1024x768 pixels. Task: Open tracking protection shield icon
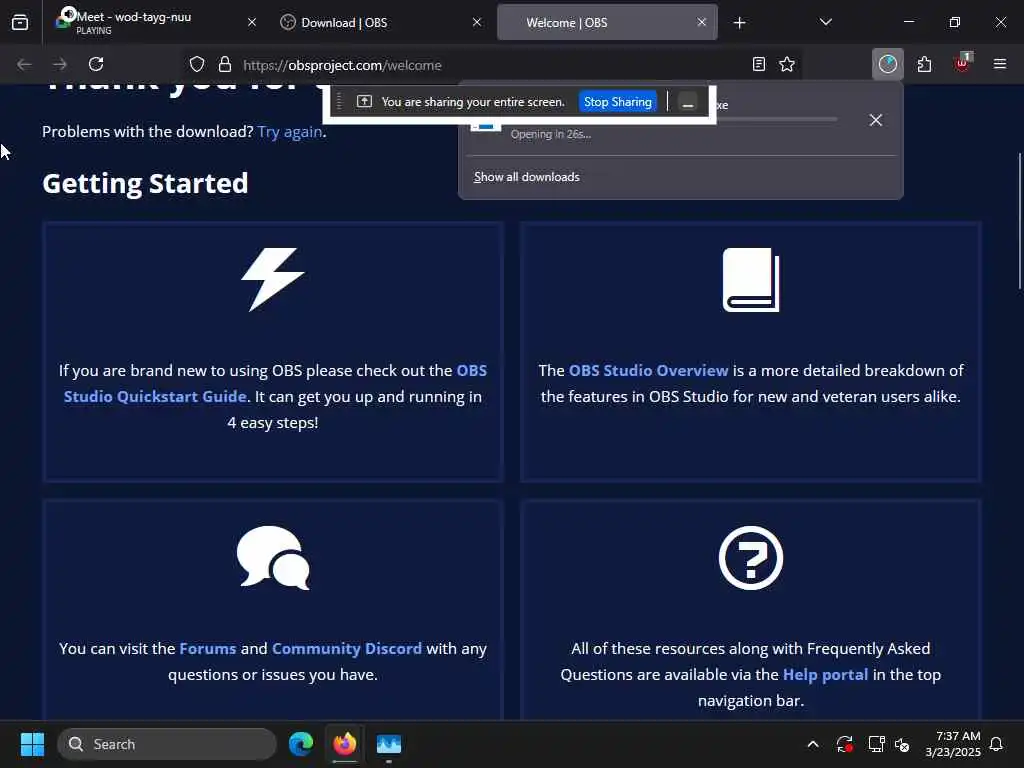point(197,65)
